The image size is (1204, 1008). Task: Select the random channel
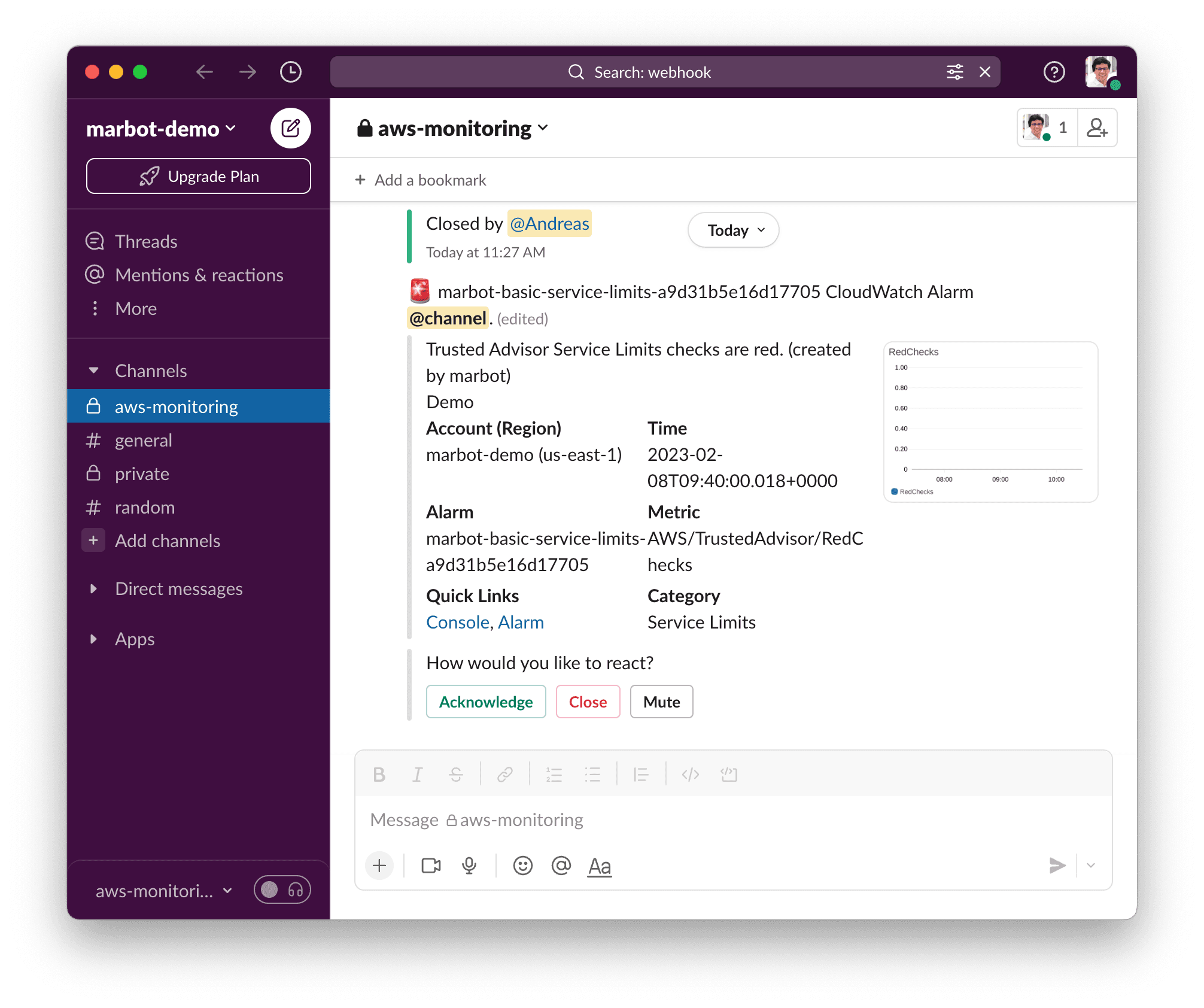tap(199, 507)
